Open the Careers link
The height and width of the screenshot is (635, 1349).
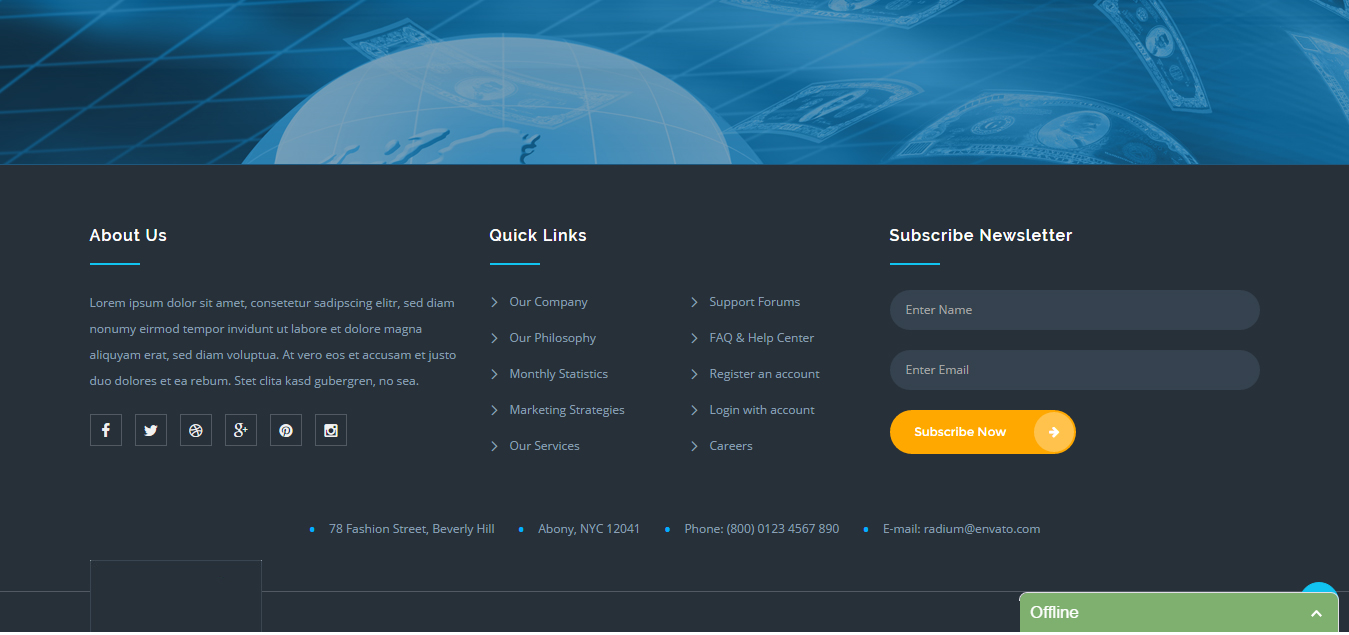click(730, 446)
